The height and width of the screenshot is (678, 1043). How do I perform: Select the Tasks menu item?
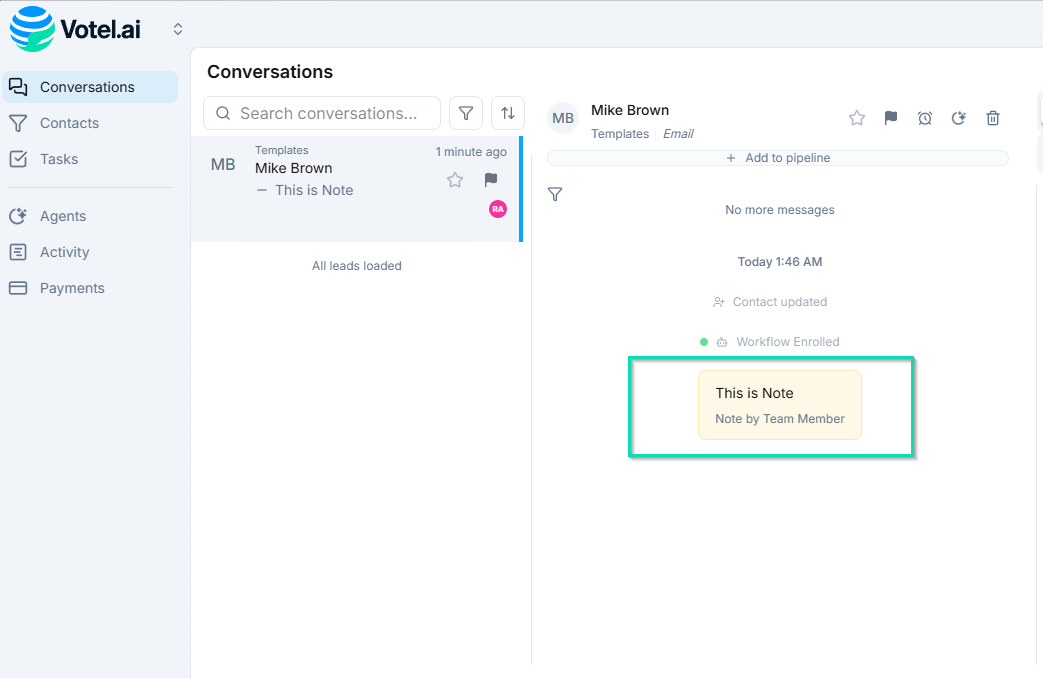coord(60,159)
